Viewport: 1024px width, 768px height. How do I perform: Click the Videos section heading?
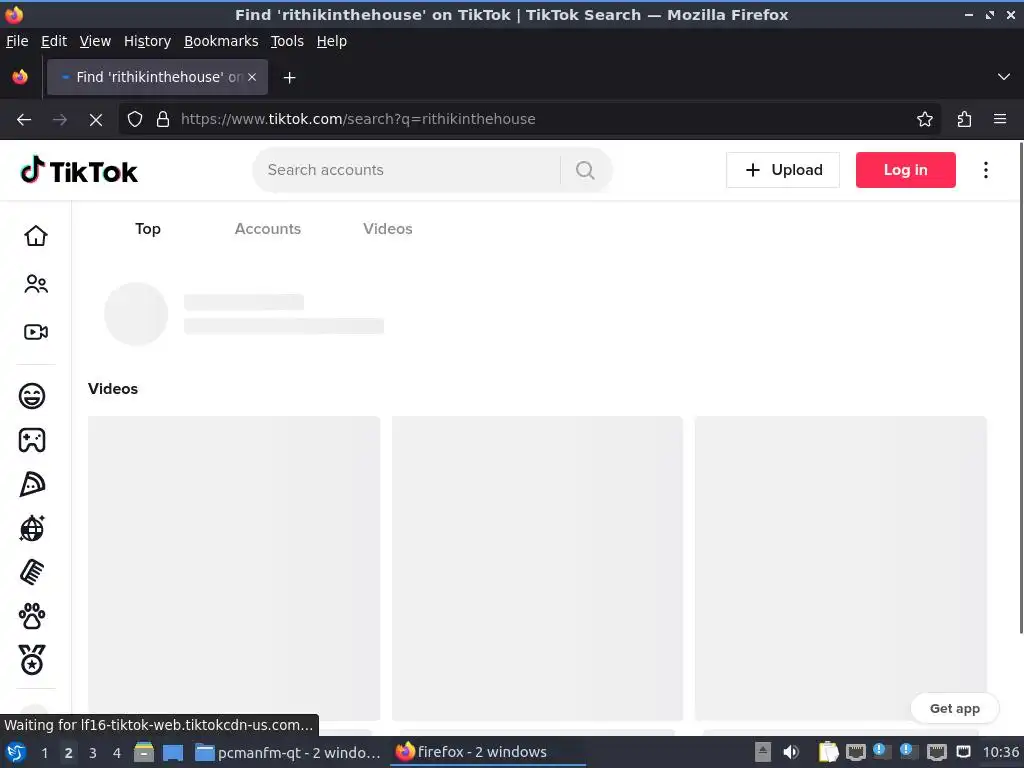click(113, 389)
